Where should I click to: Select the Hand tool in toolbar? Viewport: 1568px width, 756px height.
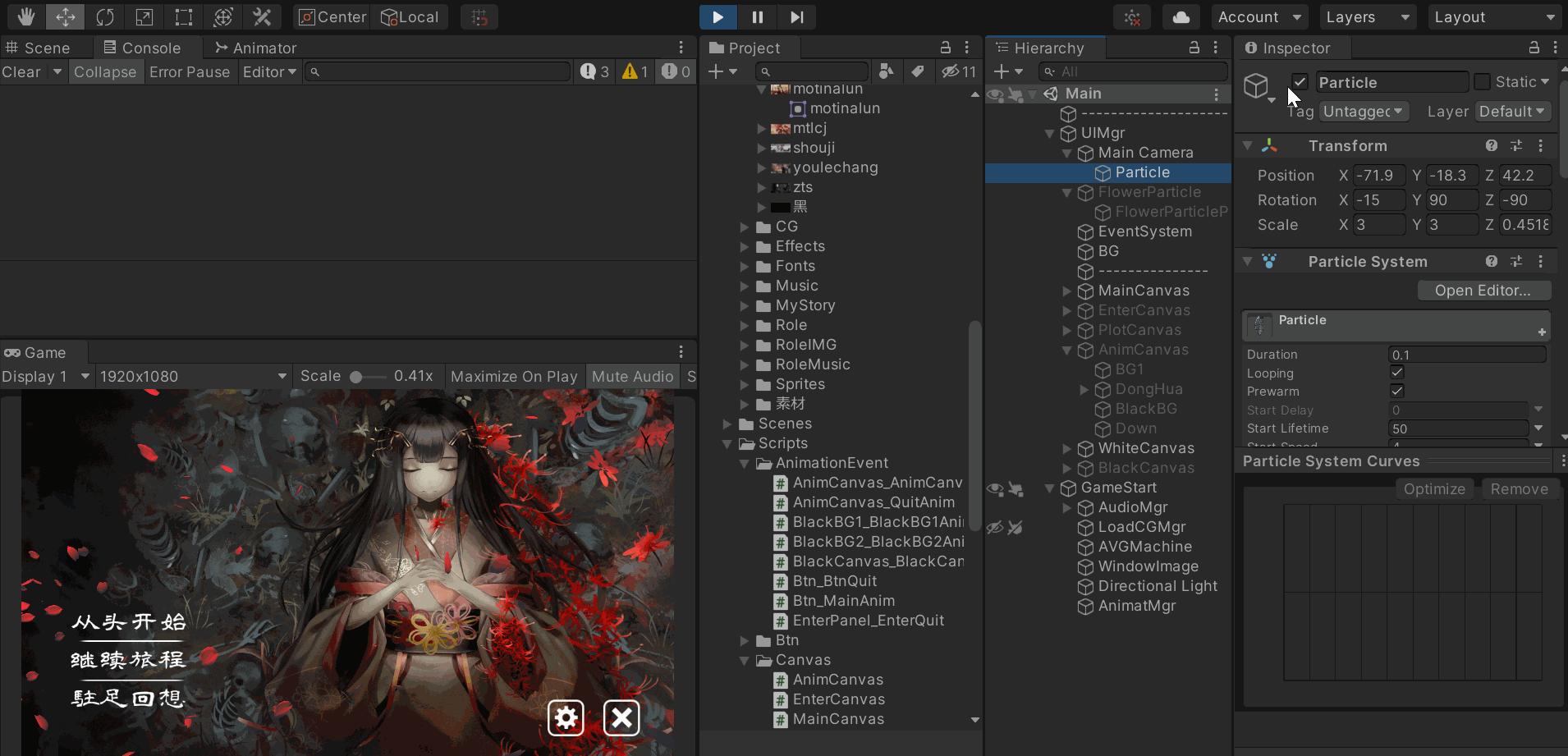click(x=26, y=16)
